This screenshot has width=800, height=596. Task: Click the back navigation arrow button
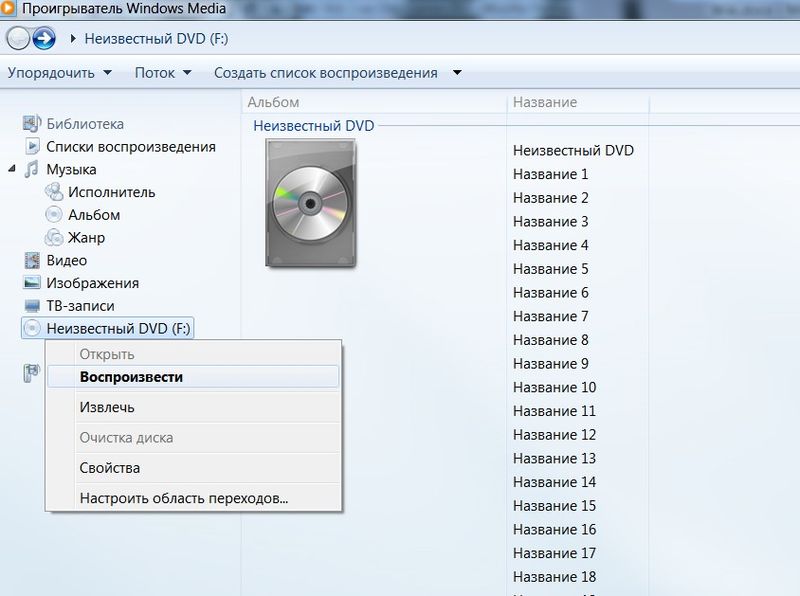point(18,38)
